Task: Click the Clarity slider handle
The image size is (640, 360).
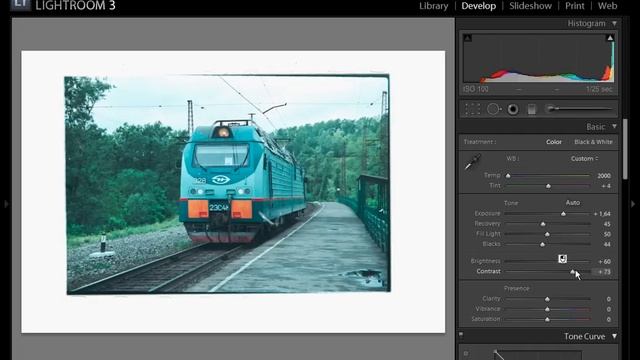Action: [547, 299]
